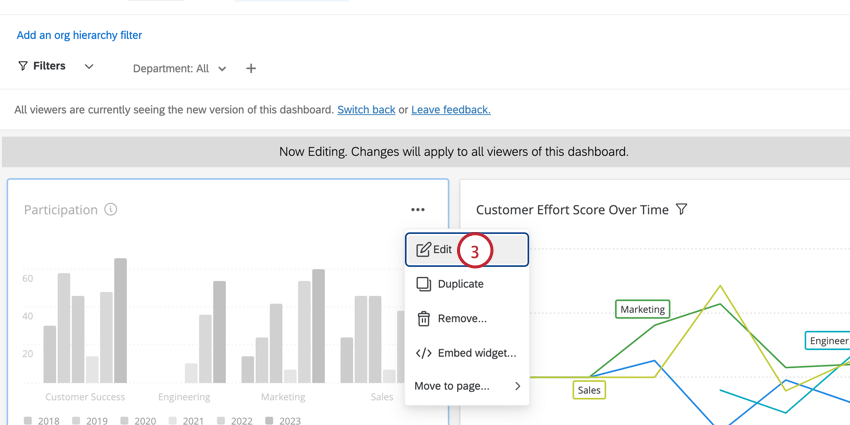The height and width of the screenshot is (425, 850).
Task: Open the Participation widget three-dot menu
Action: (x=418, y=210)
